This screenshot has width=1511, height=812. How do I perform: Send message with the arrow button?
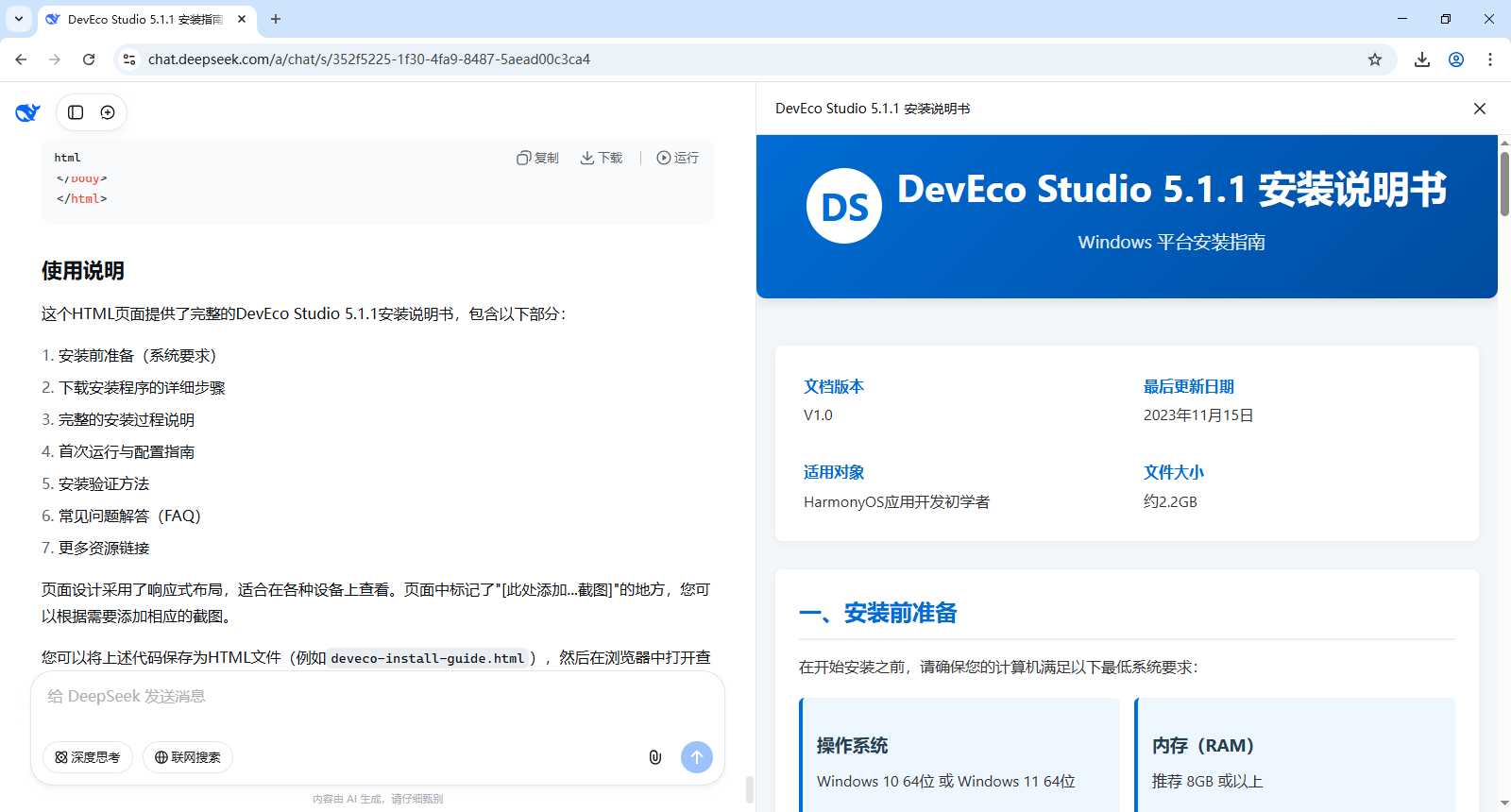[x=697, y=757]
